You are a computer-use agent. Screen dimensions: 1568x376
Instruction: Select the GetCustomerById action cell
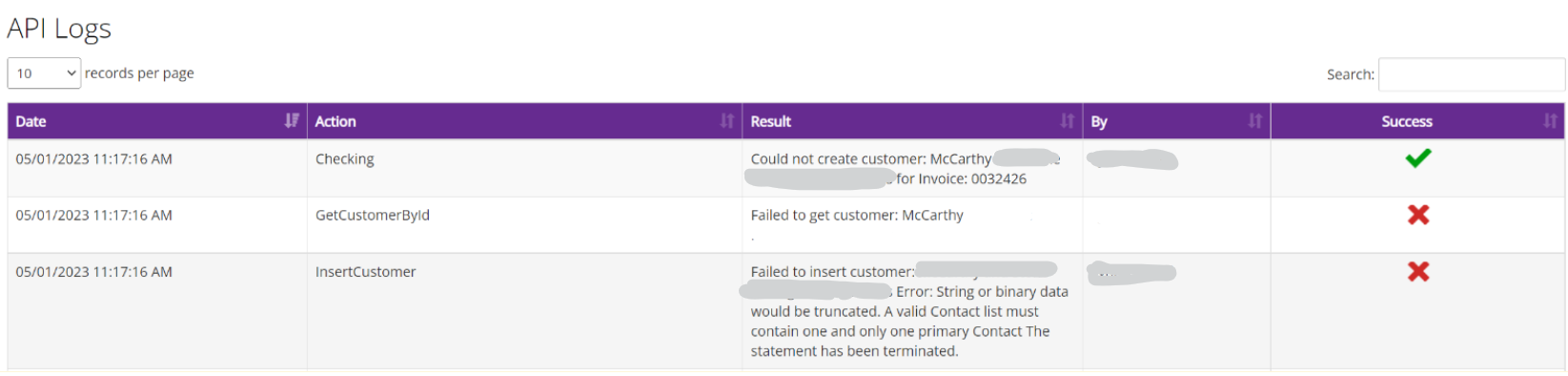[524, 225]
